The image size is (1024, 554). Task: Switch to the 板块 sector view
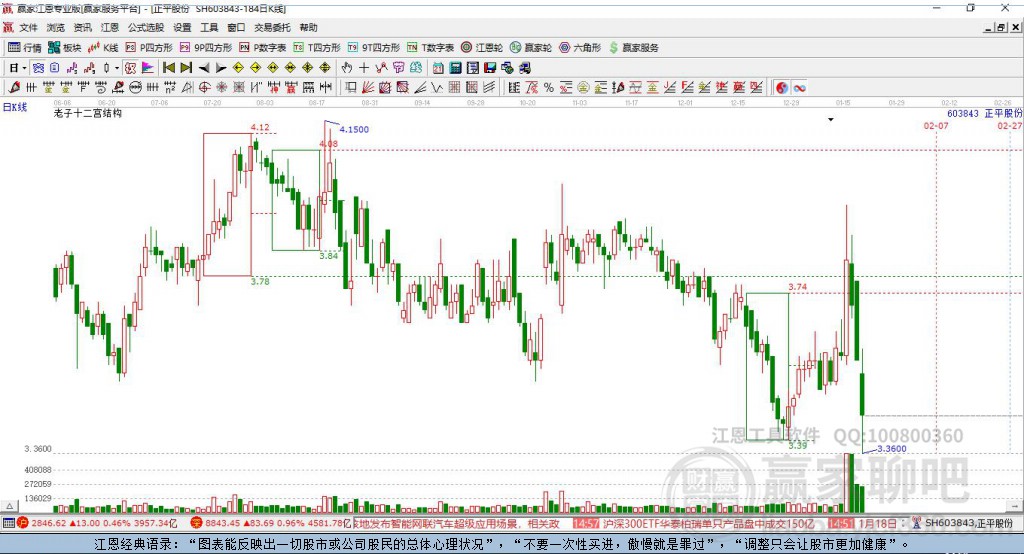tap(65, 48)
